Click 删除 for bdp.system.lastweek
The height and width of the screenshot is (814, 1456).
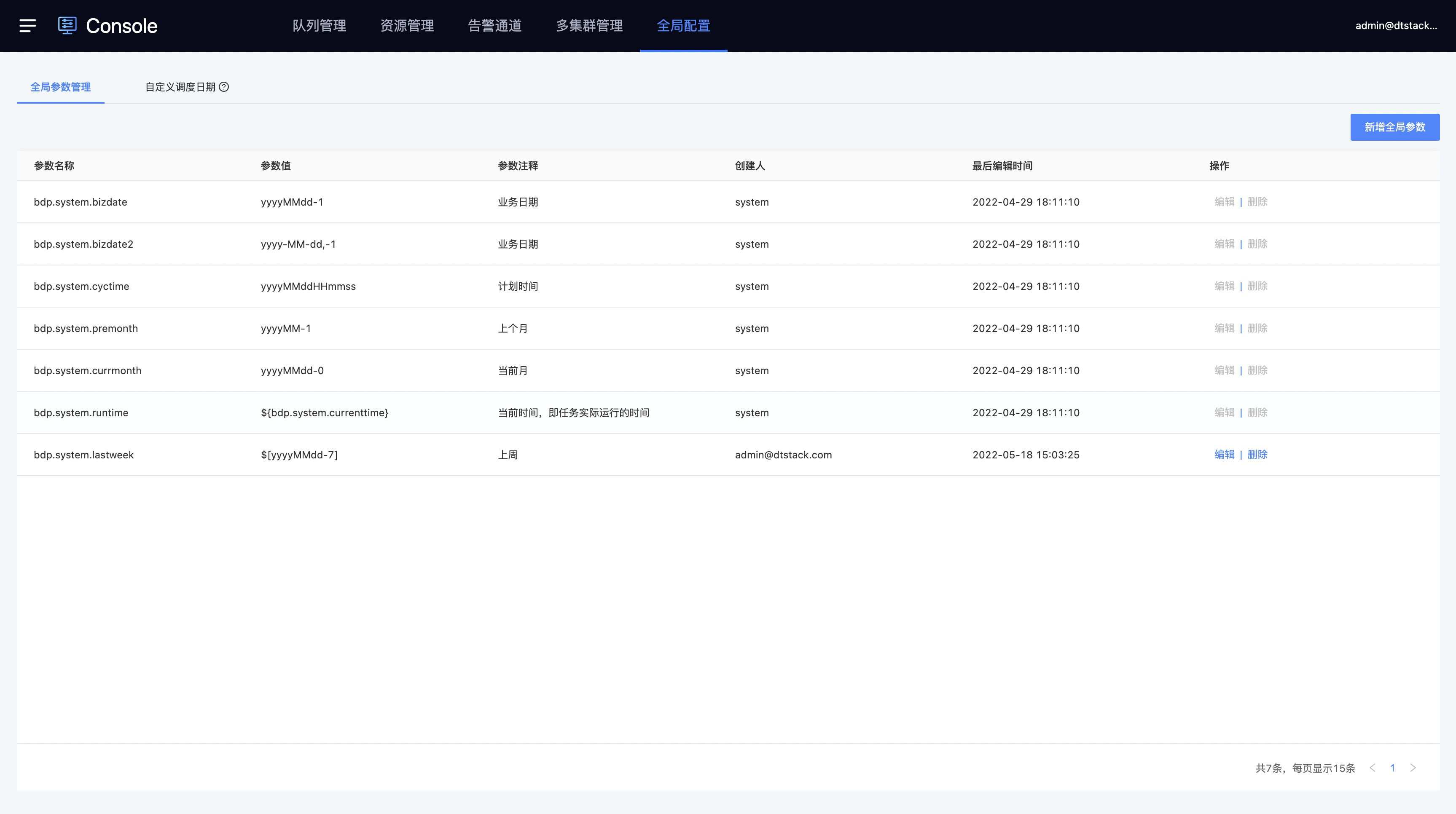pos(1257,455)
